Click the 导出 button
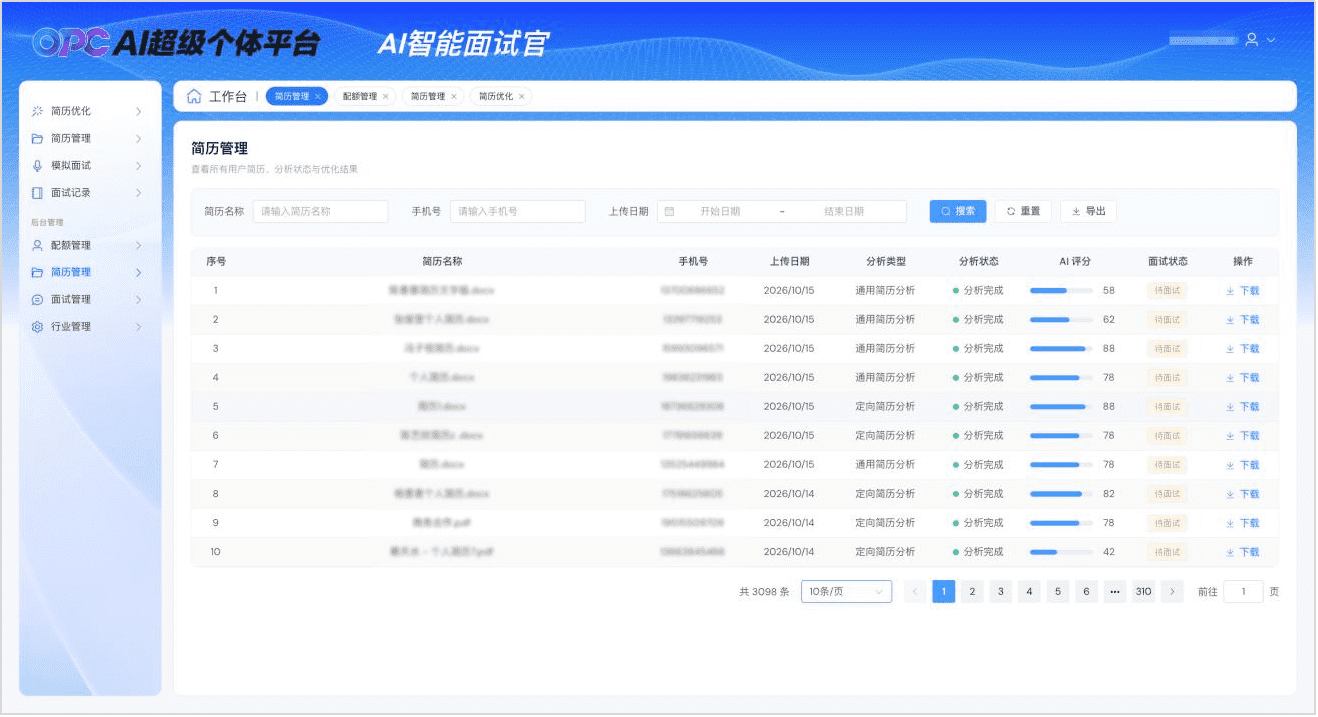 pyautogui.click(x=1088, y=211)
